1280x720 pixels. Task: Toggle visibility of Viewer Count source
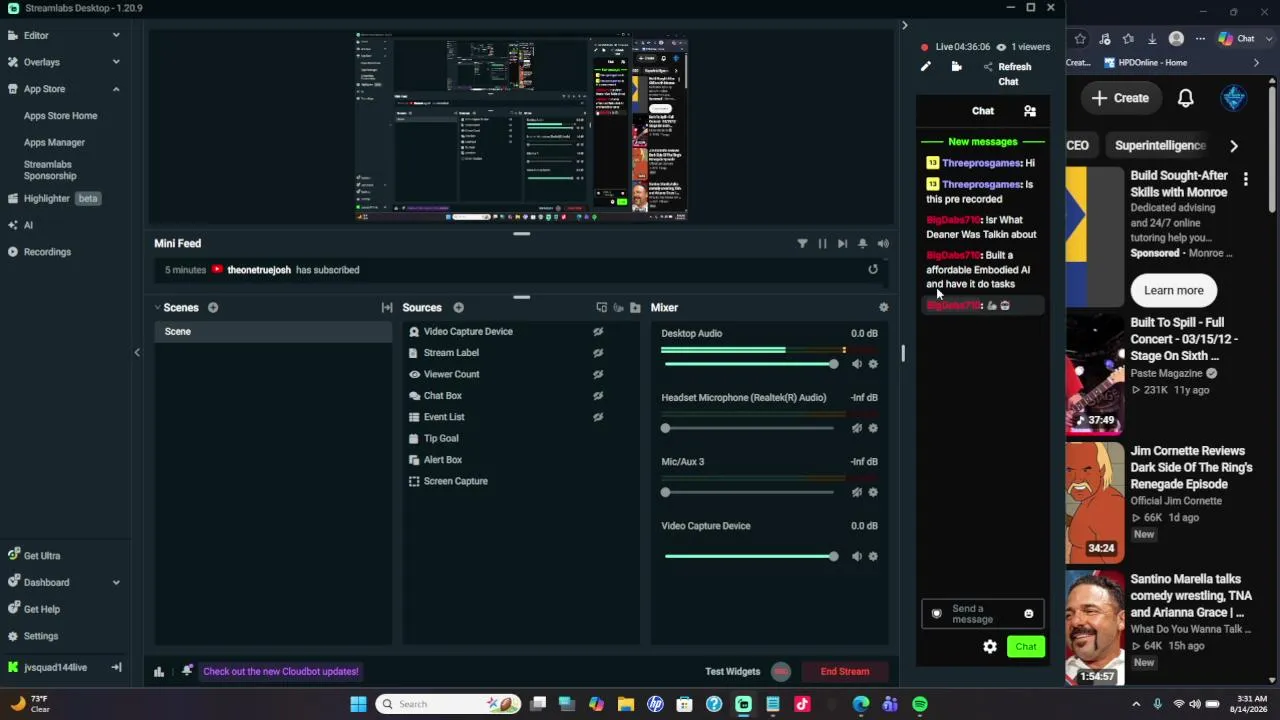598,374
